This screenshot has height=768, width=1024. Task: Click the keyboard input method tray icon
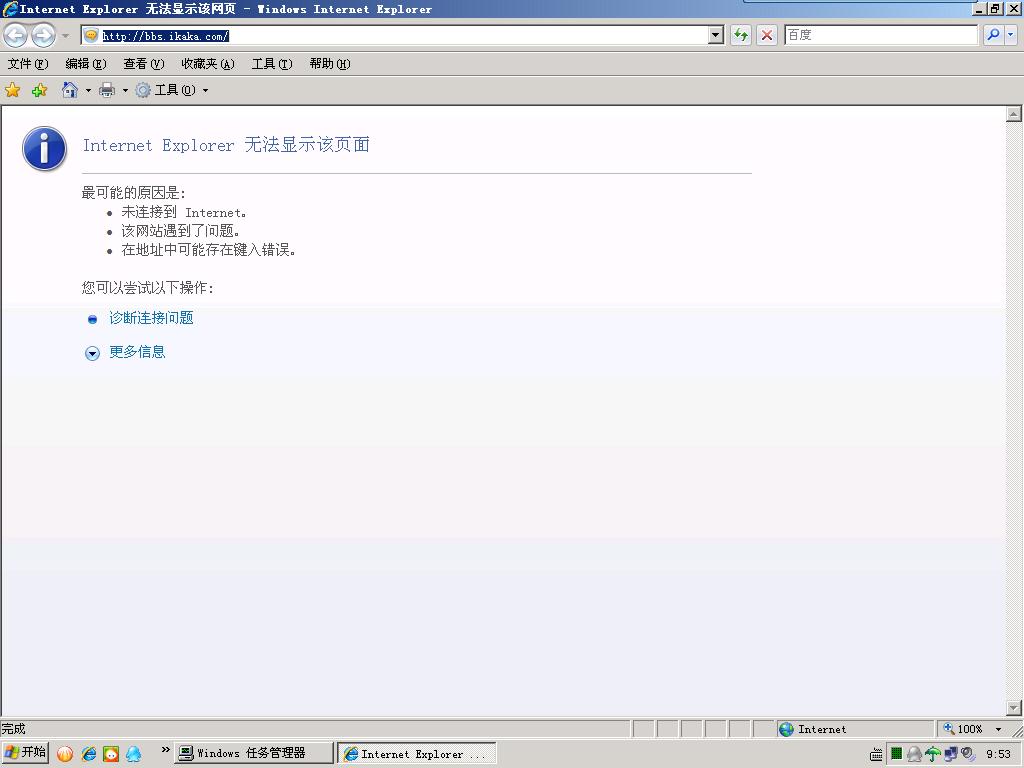(876, 754)
